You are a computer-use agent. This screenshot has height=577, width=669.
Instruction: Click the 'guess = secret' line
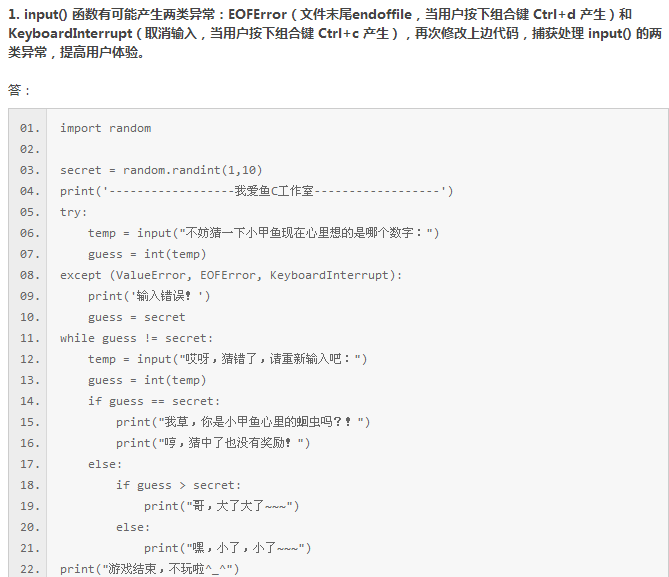pos(137,317)
